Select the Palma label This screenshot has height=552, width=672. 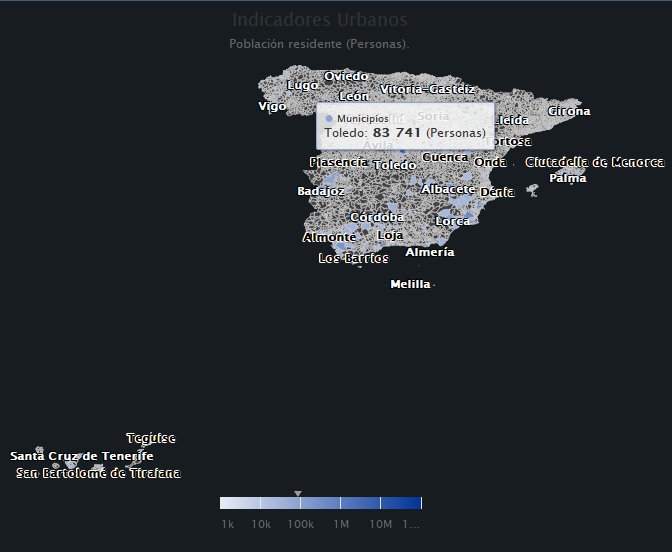(x=568, y=178)
